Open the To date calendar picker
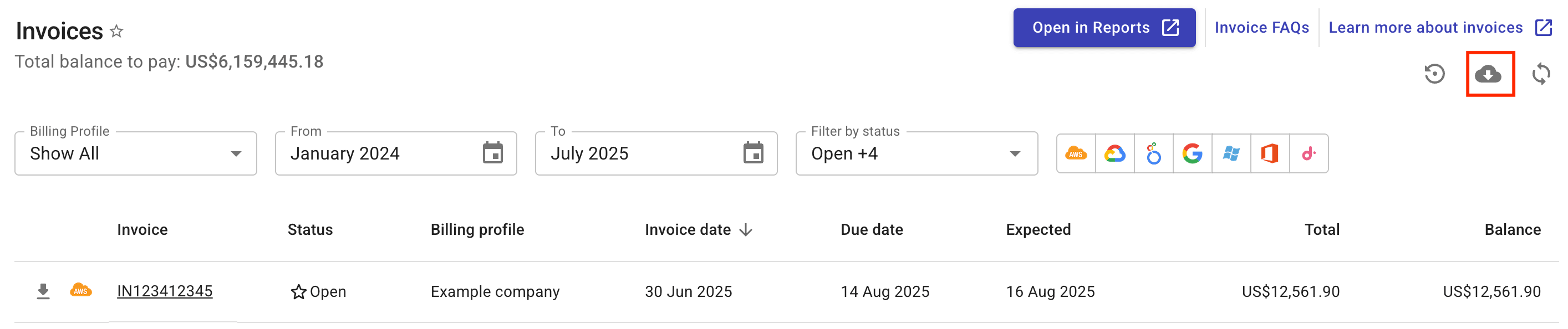Viewport: 1568px width, 329px height. click(755, 153)
